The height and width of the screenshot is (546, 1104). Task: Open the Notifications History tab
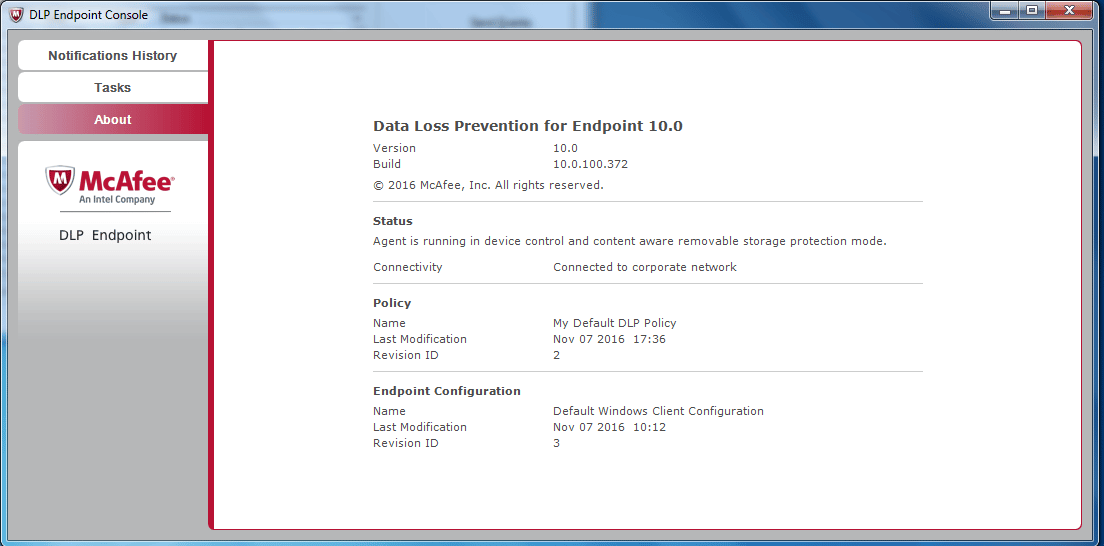113,56
